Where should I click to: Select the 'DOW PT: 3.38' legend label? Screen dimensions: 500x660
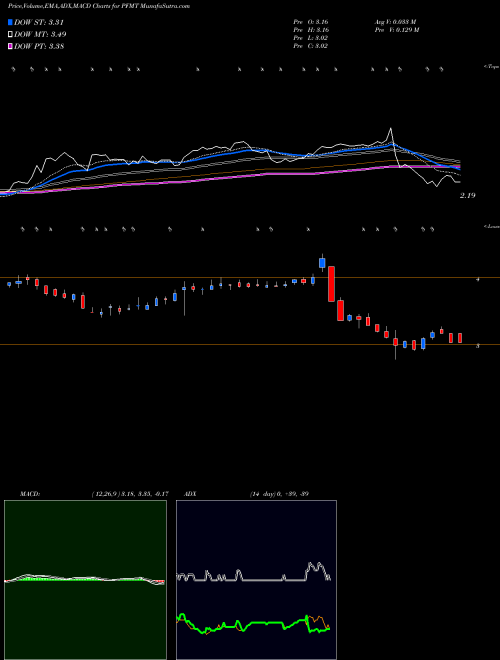[39, 46]
